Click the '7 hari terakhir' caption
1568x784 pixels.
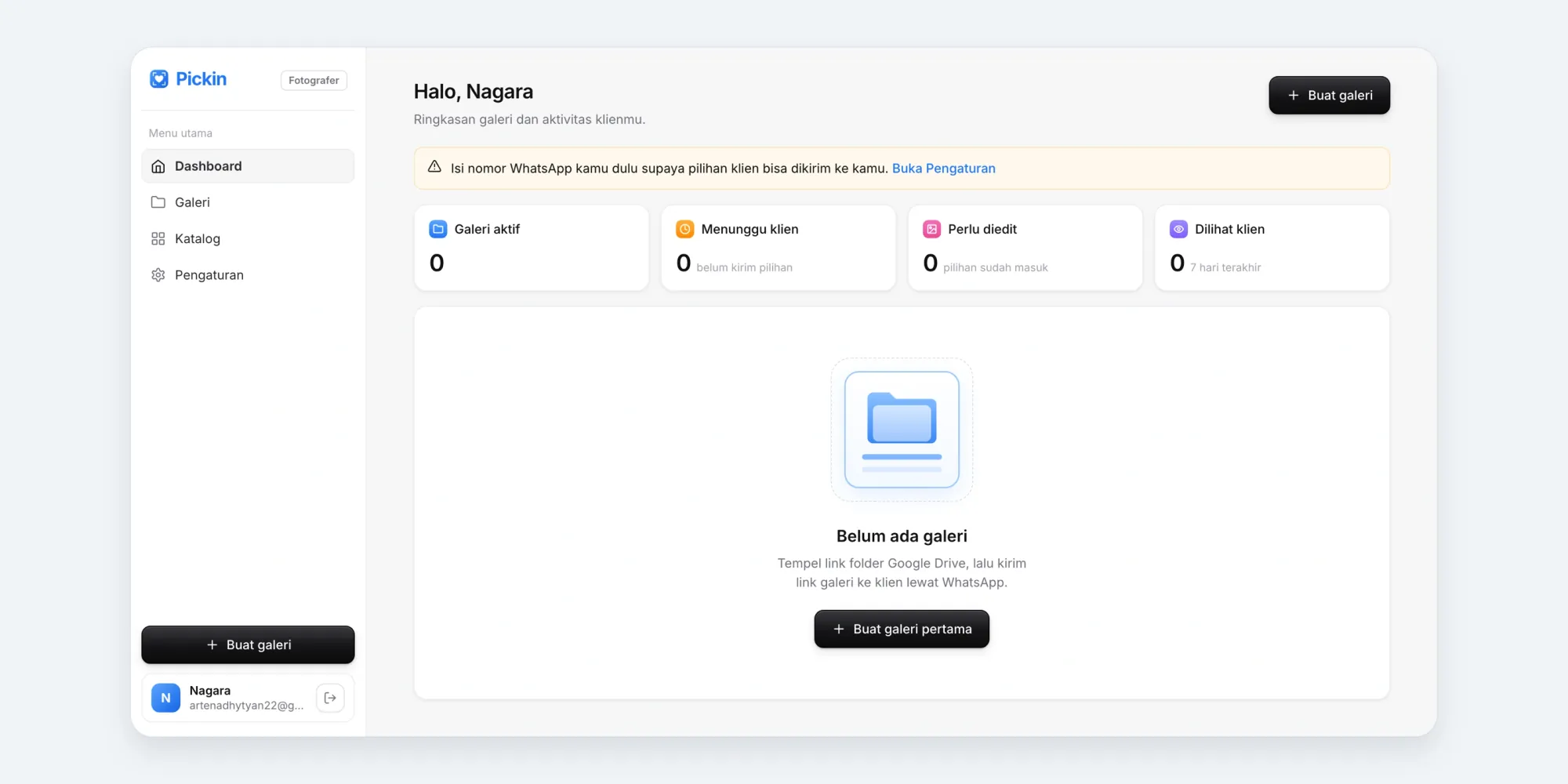pos(1225,267)
